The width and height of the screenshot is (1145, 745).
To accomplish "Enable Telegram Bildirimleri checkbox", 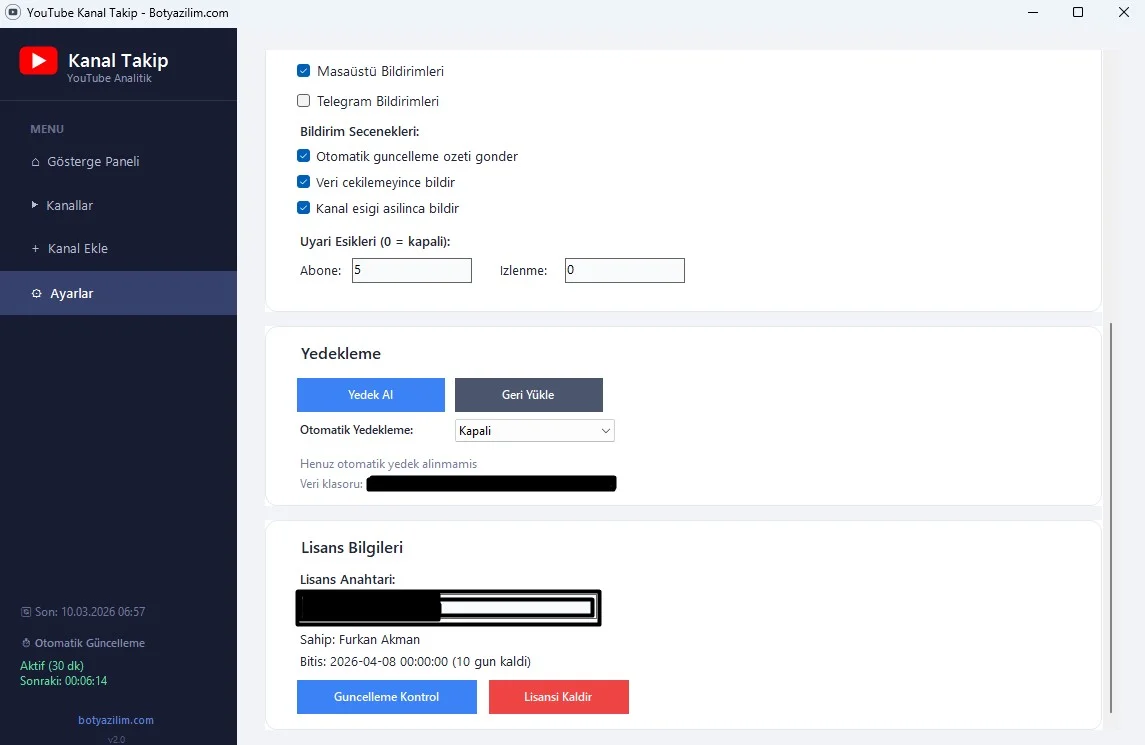I will click(x=304, y=101).
